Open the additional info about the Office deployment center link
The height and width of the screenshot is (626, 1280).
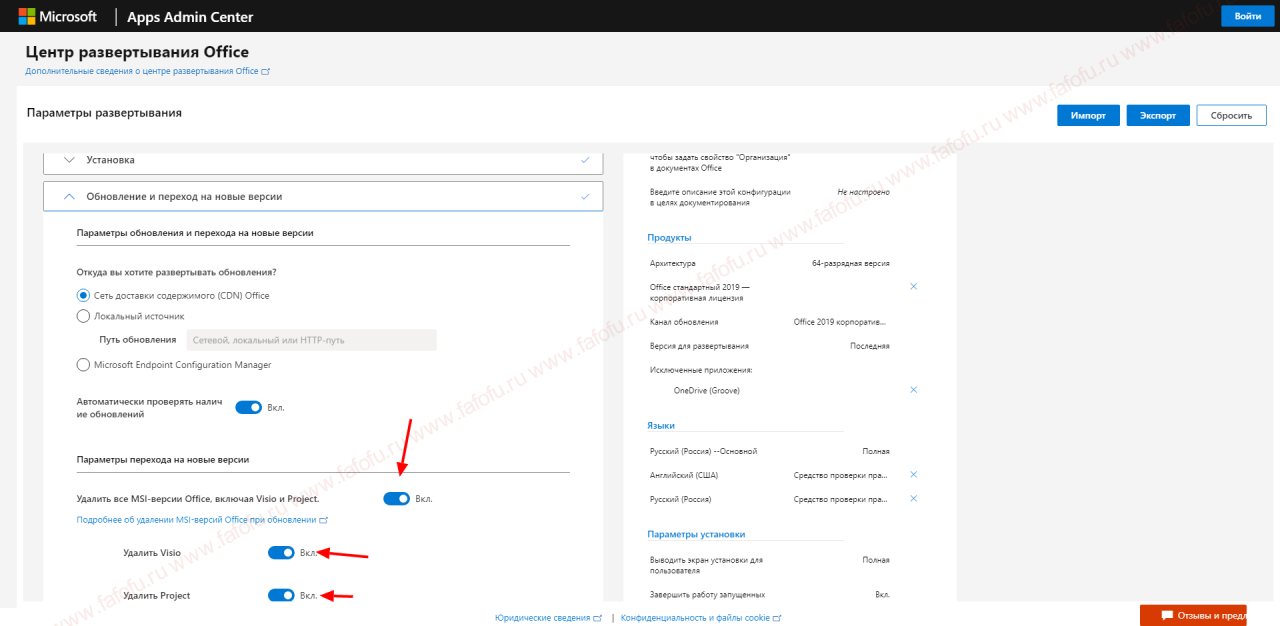click(x=148, y=71)
